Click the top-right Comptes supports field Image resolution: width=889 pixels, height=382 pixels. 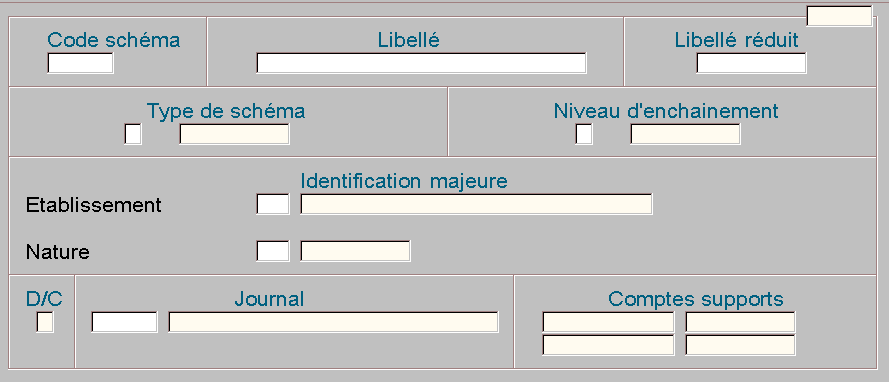[740, 322]
